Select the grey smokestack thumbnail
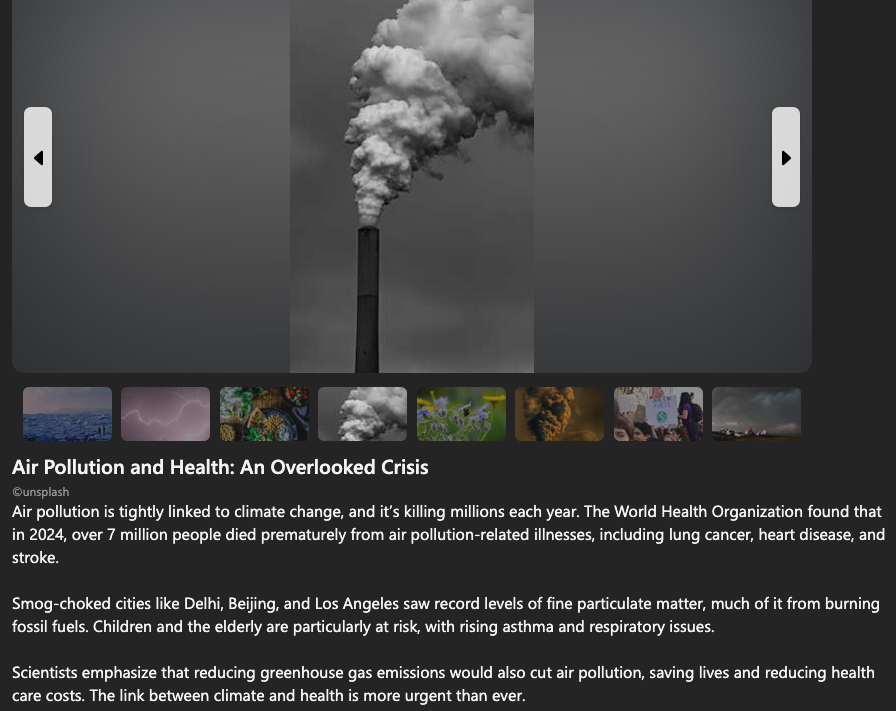The width and height of the screenshot is (896, 711). pyautogui.click(x=362, y=414)
